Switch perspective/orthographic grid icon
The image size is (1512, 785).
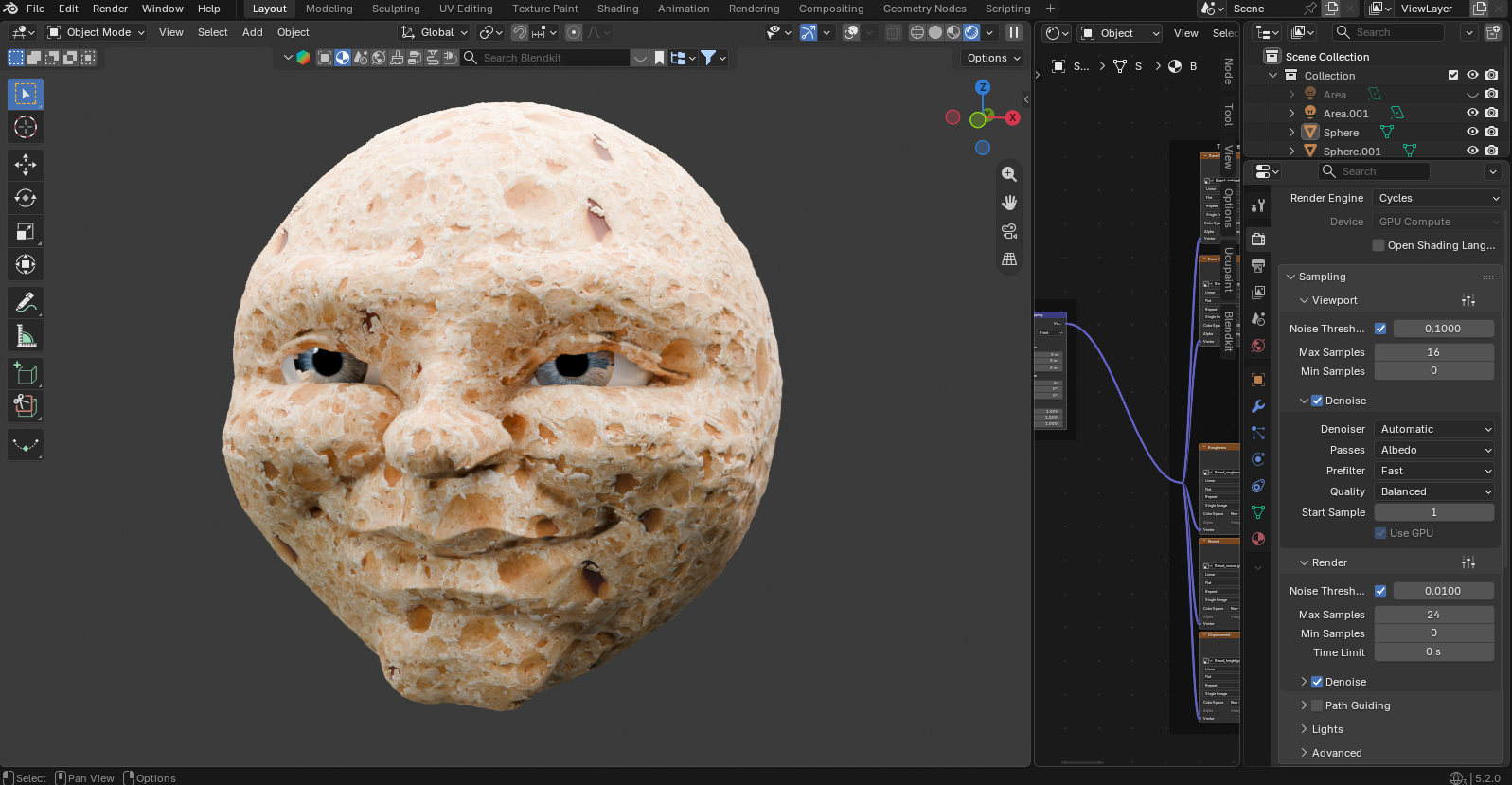coord(1009,259)
